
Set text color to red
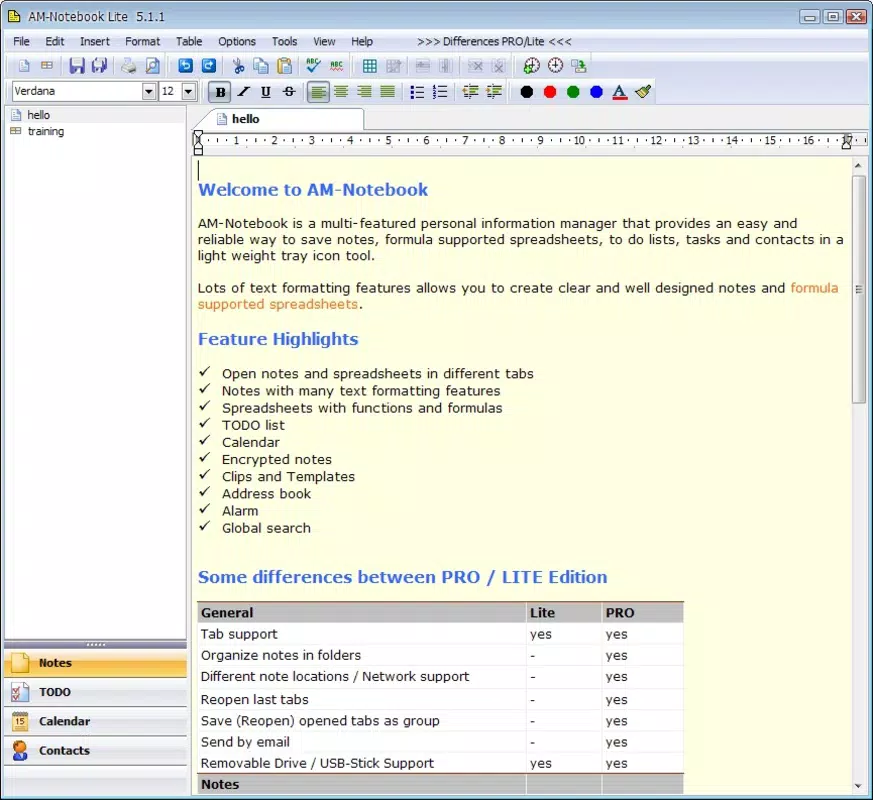tap(550, 92)
